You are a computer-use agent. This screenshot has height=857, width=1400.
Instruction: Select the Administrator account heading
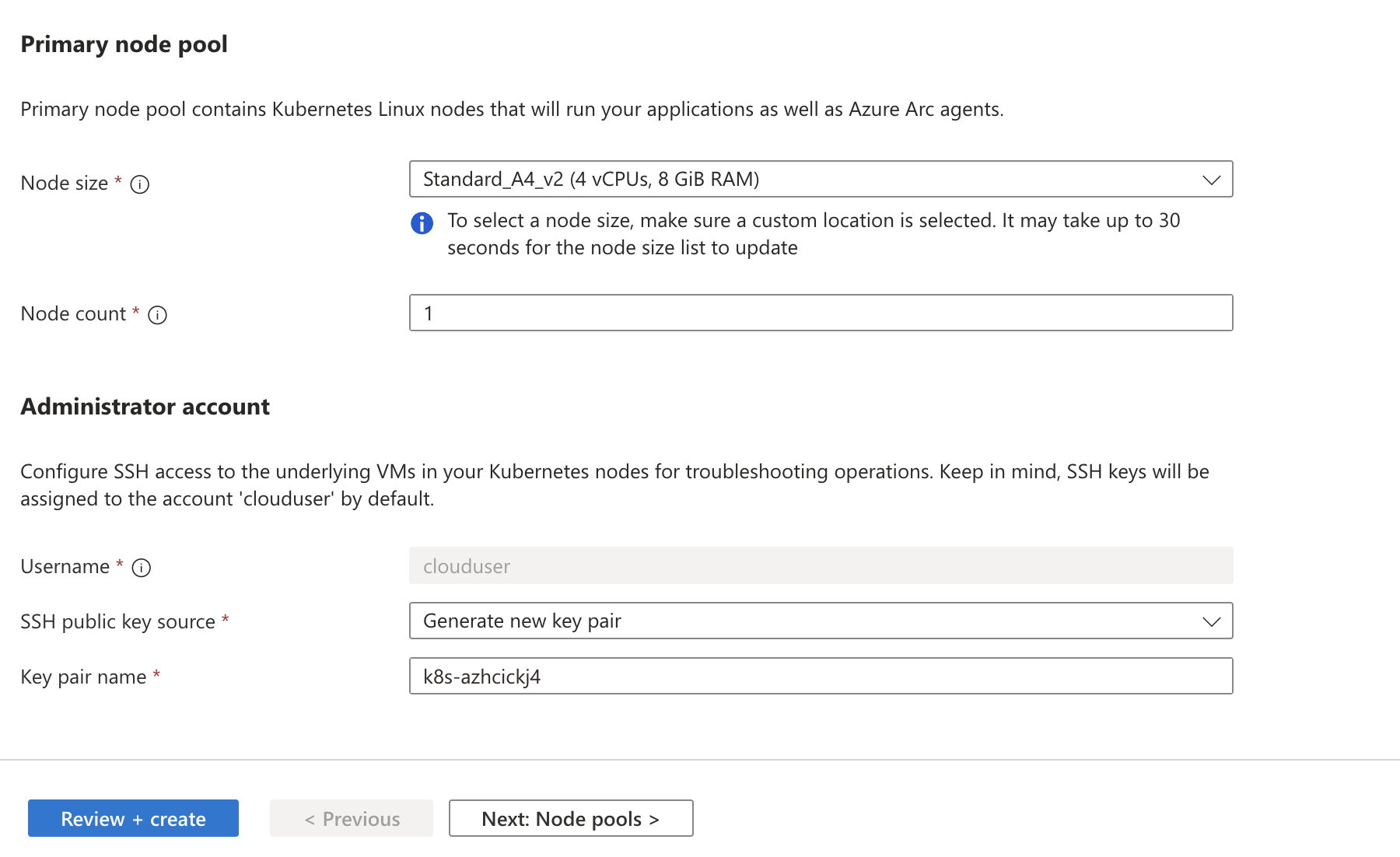point(145,407)
